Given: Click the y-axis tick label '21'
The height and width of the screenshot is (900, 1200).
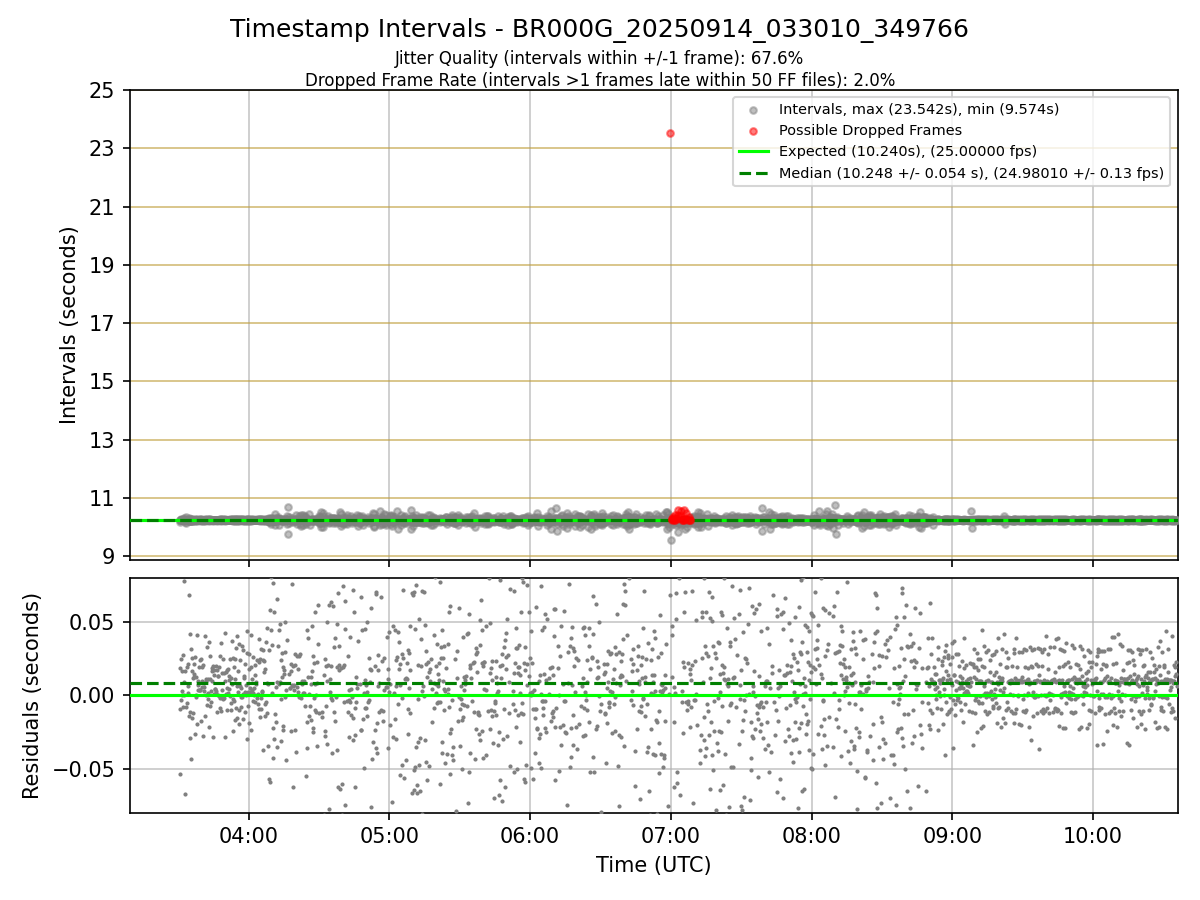Looking at the screenshot, I should pos(103,207).
